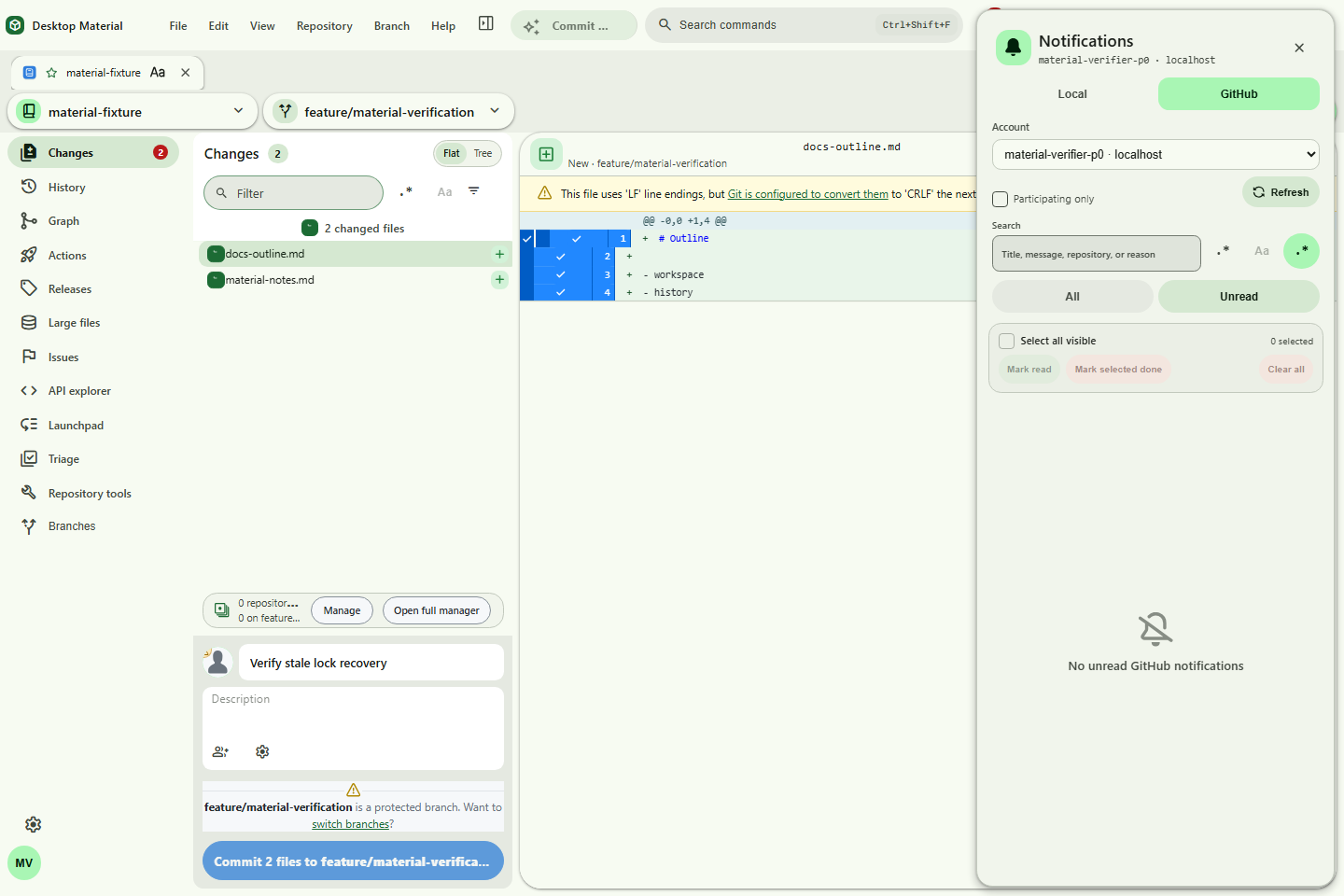Viewport: 1344px width, 896px height.
Task: Click the Manage button
Action: pyautogui.click(x=342, y=610)
